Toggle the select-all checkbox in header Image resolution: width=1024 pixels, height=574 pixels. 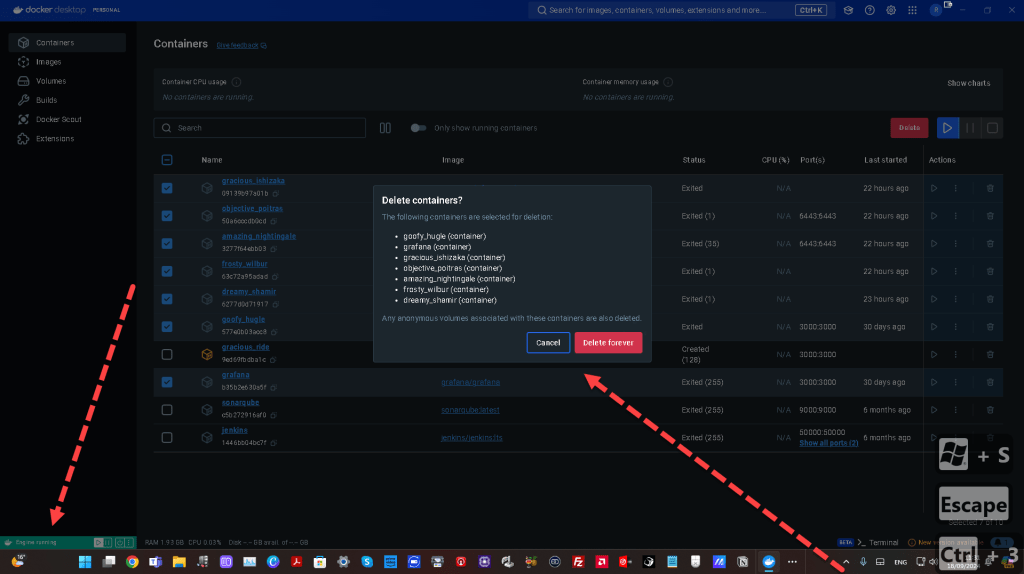167,160
